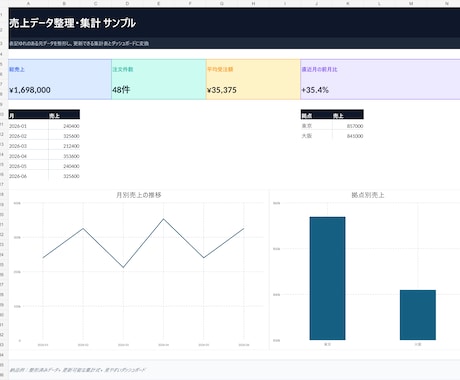This screenshot has height=380, width=460.
Task: Click the 平均受注額 KPI label
Action: [220, 69]
